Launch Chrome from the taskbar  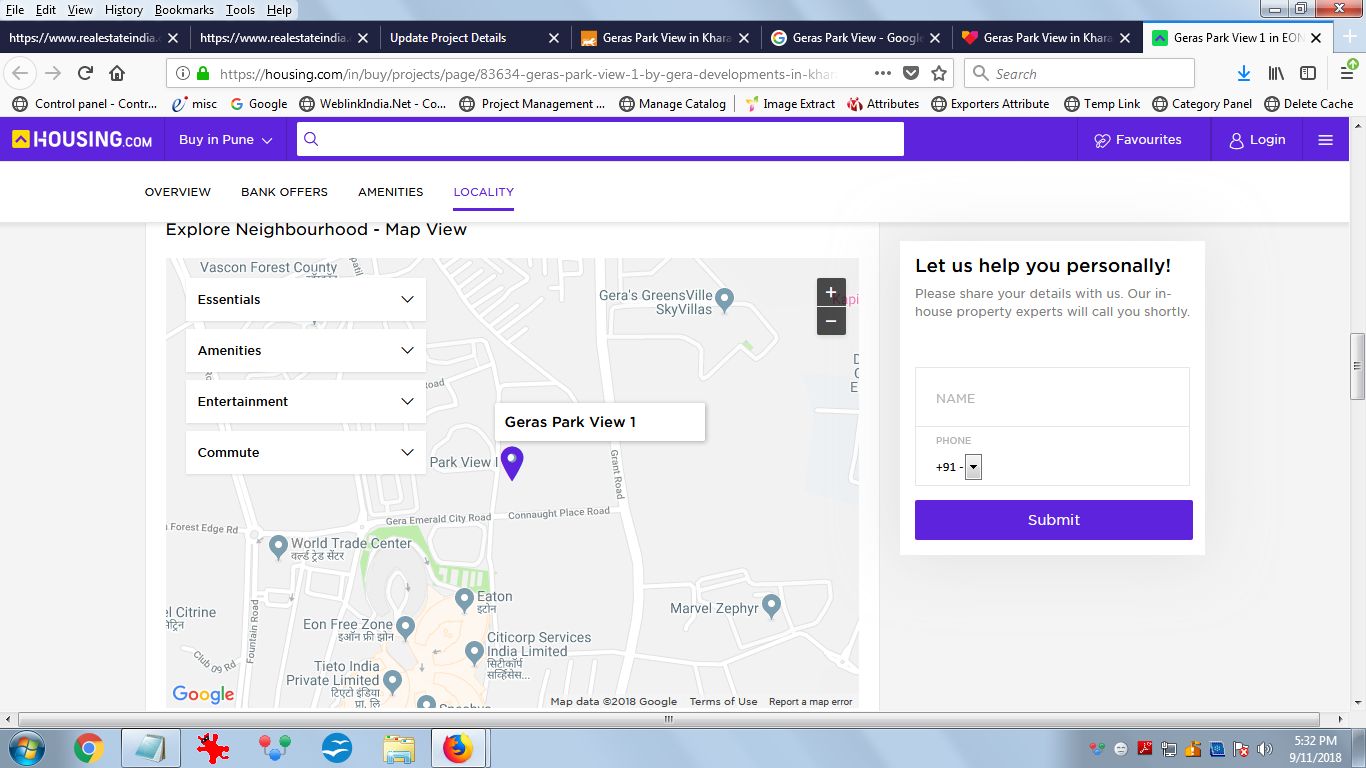click(x=89, y=748)
